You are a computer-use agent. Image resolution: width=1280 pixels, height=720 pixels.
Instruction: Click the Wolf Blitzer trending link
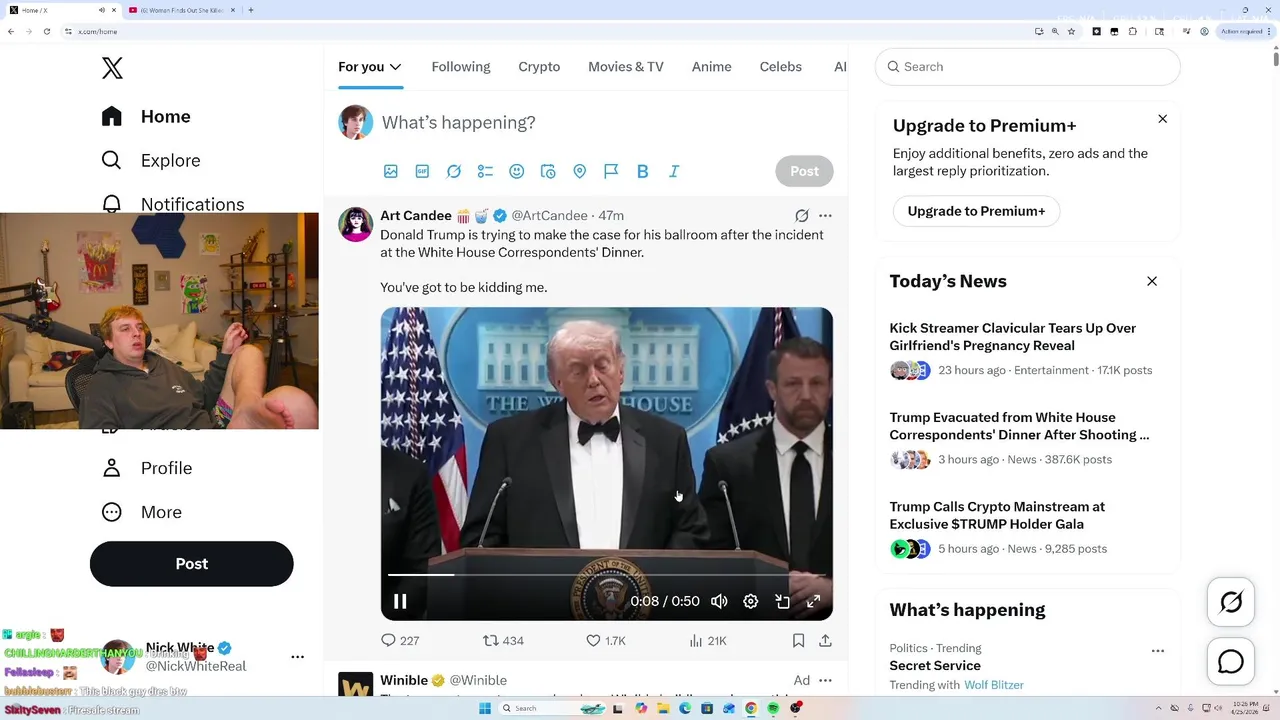click(x=993, y=685)
